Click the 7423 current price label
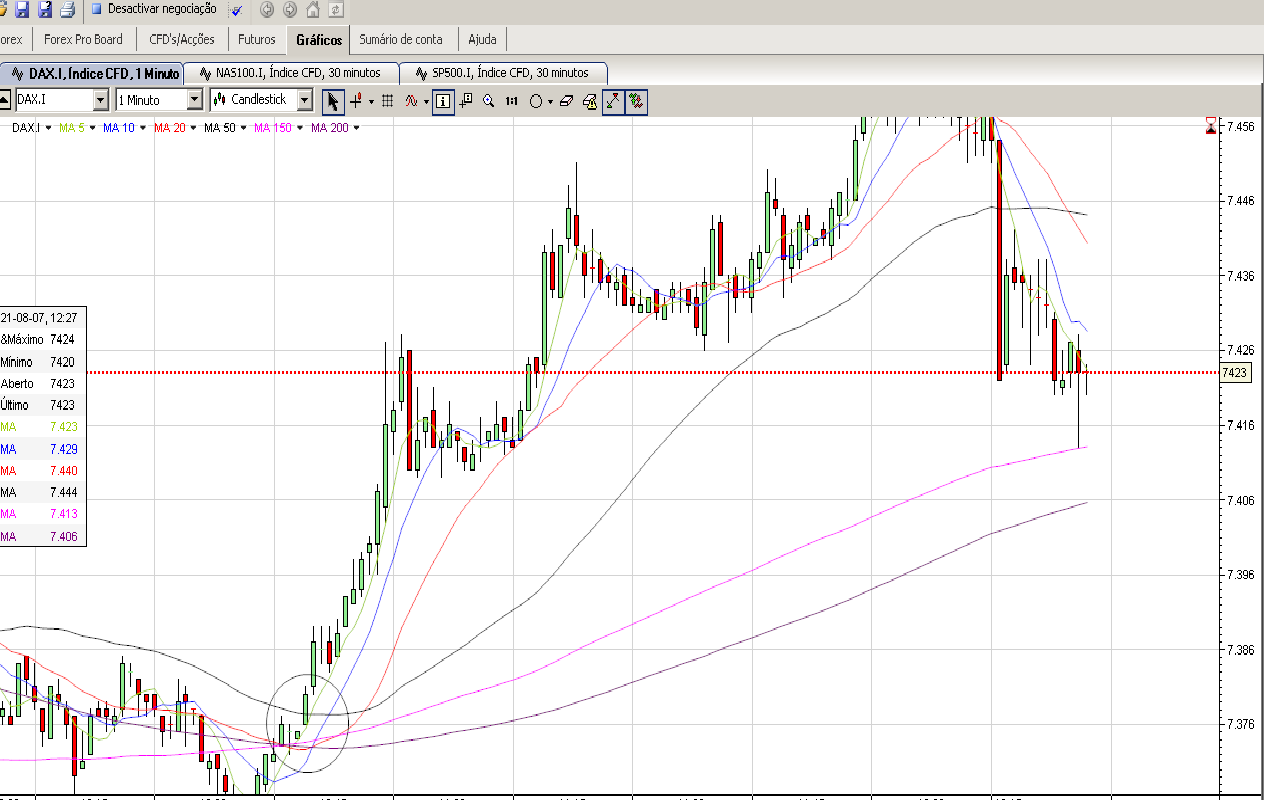Screen dimensions: 1280x800 pos(1235,373)
